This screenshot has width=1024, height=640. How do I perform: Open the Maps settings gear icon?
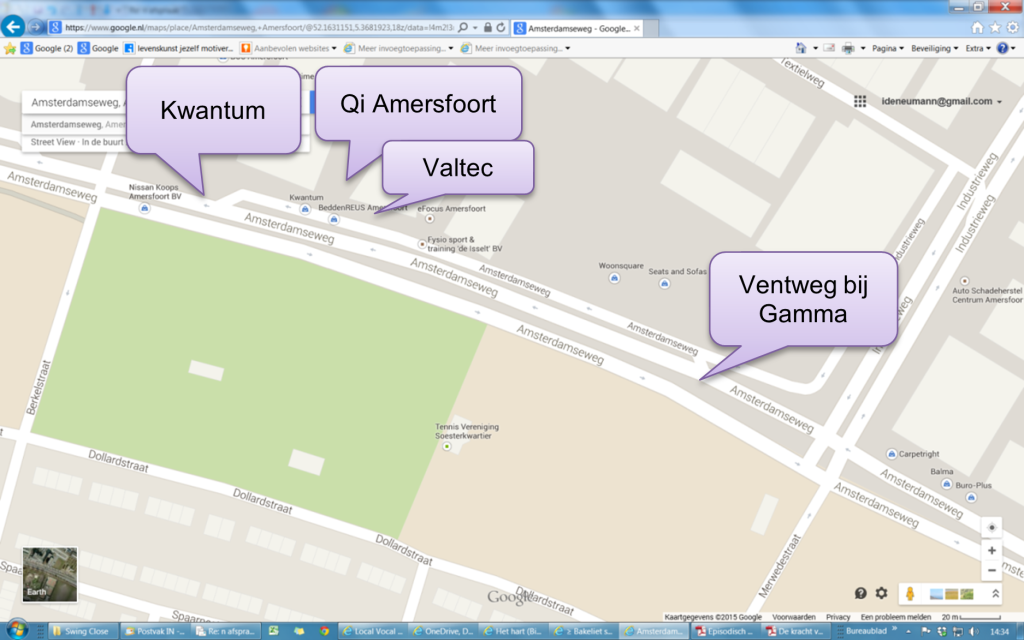pos(882,593)
